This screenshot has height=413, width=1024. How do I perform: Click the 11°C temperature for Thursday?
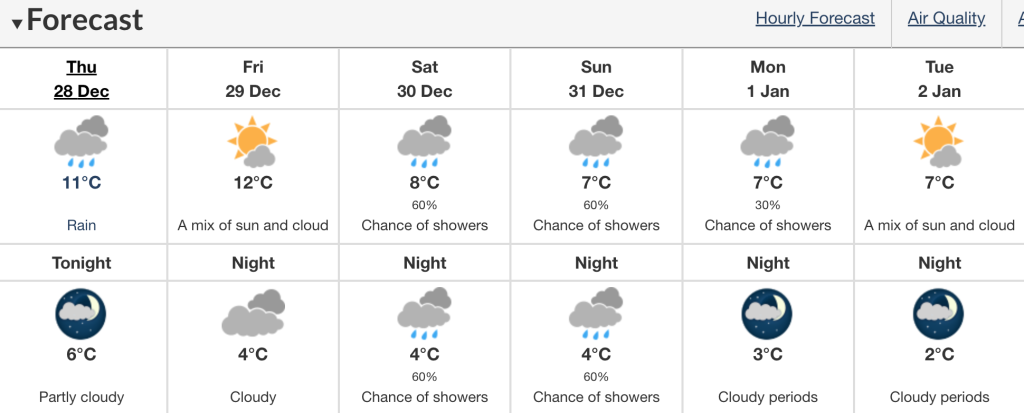point(82,182)
